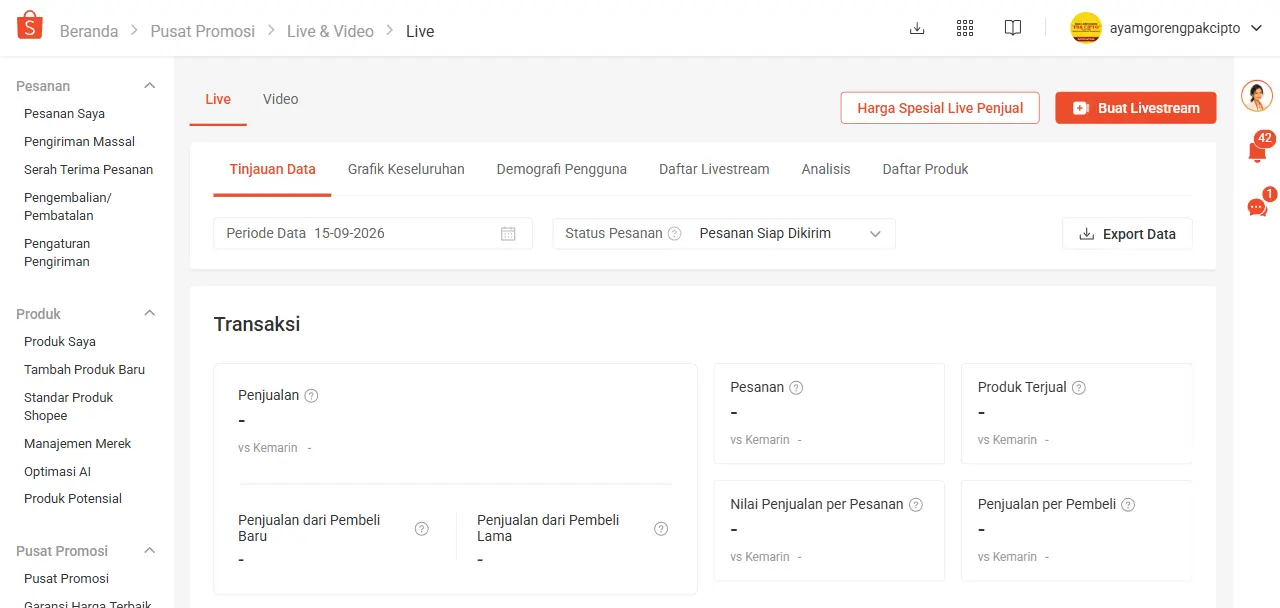Show Penjualan dari Pembeli Lama info icon

tap(661, 529)
